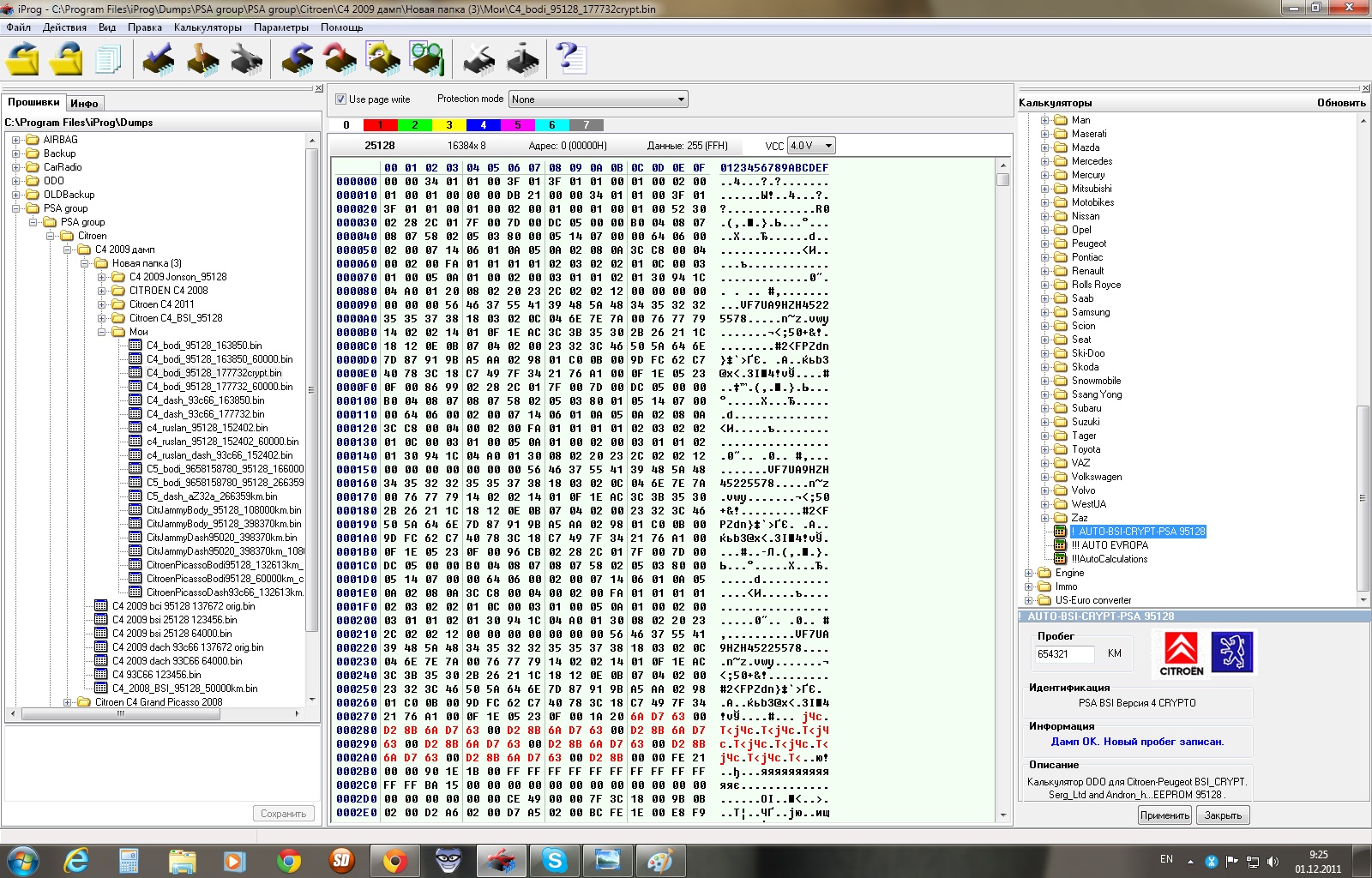Open the Protection mode dropdown
This screenshot has height=878, width=1372.
(x=598, y=99)
